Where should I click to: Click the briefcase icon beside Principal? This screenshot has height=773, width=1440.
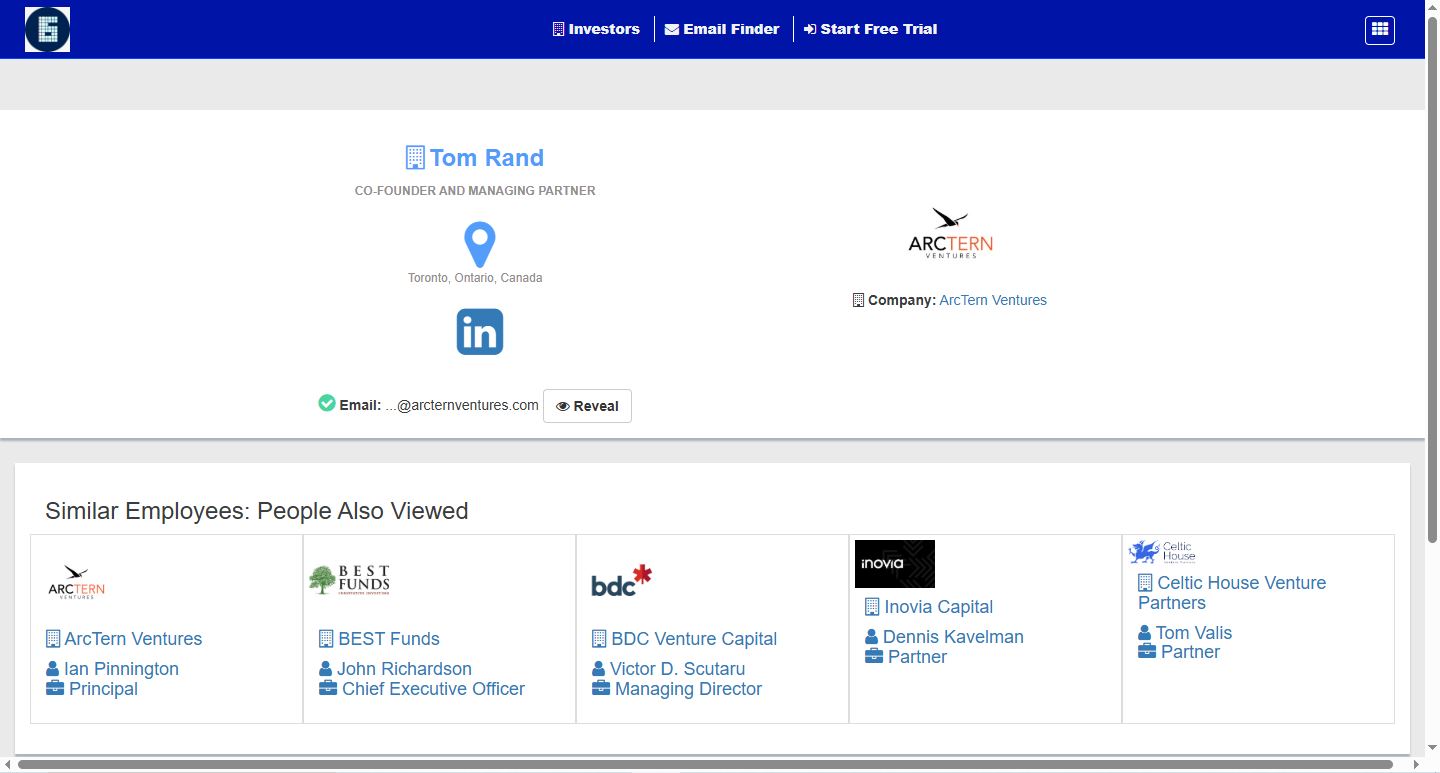click(55, 688)
